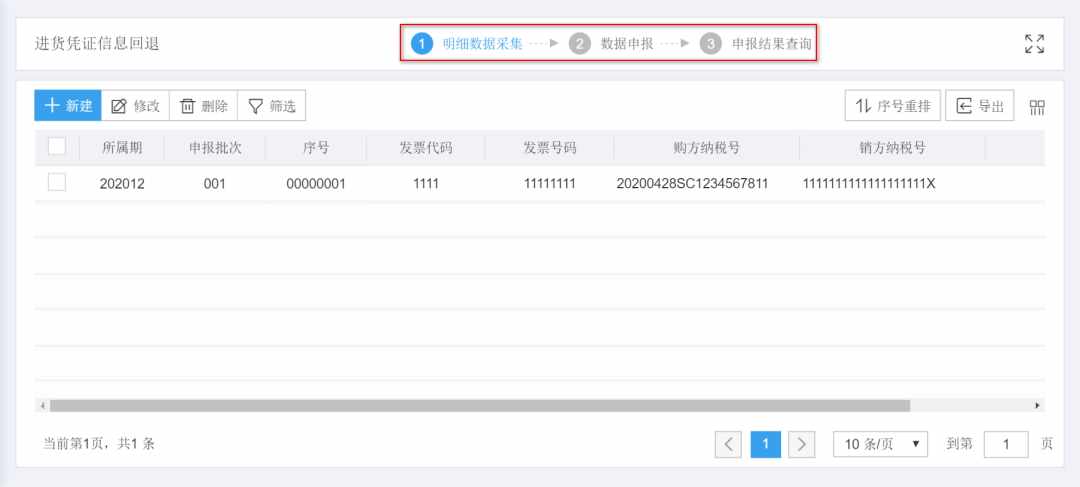Click the 到第 page number input field
Screen dimensions: 1080x487
1006,444
